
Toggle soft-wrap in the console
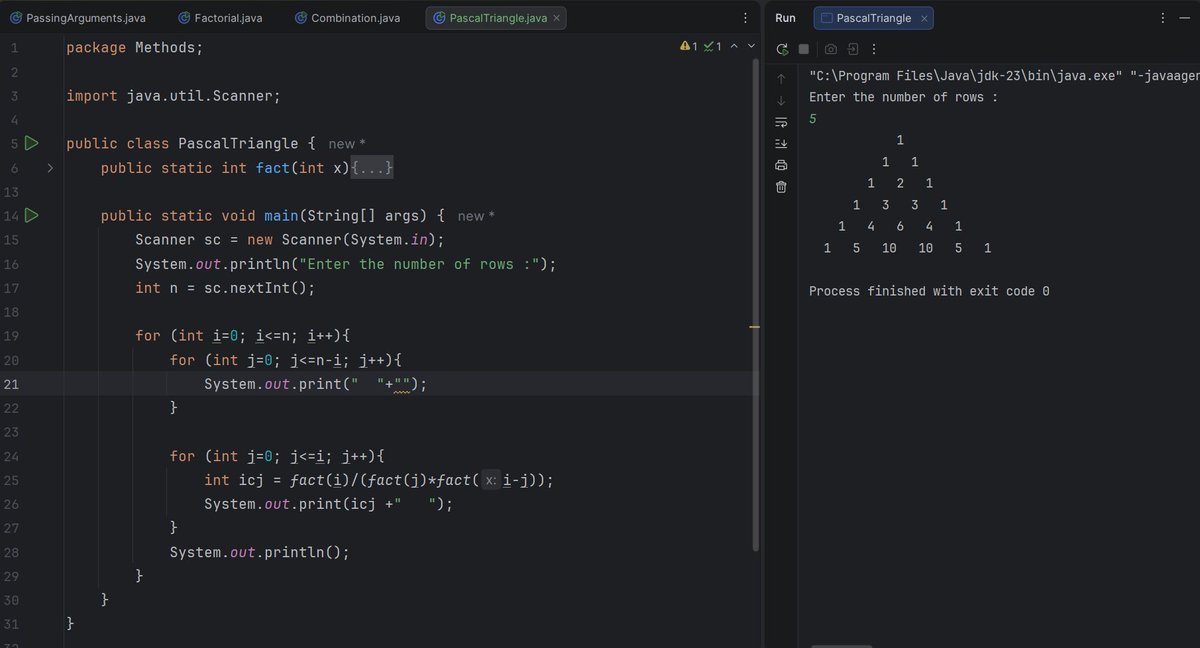click(x=782, y=122)
